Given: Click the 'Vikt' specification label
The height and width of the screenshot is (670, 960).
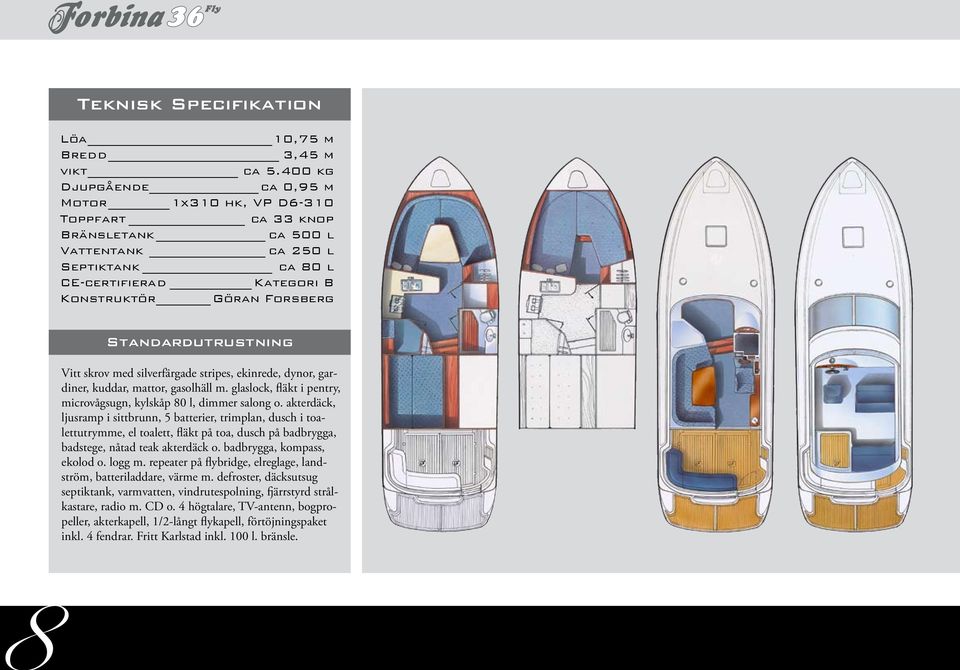Looking at the screenshot, I should 74,171.
